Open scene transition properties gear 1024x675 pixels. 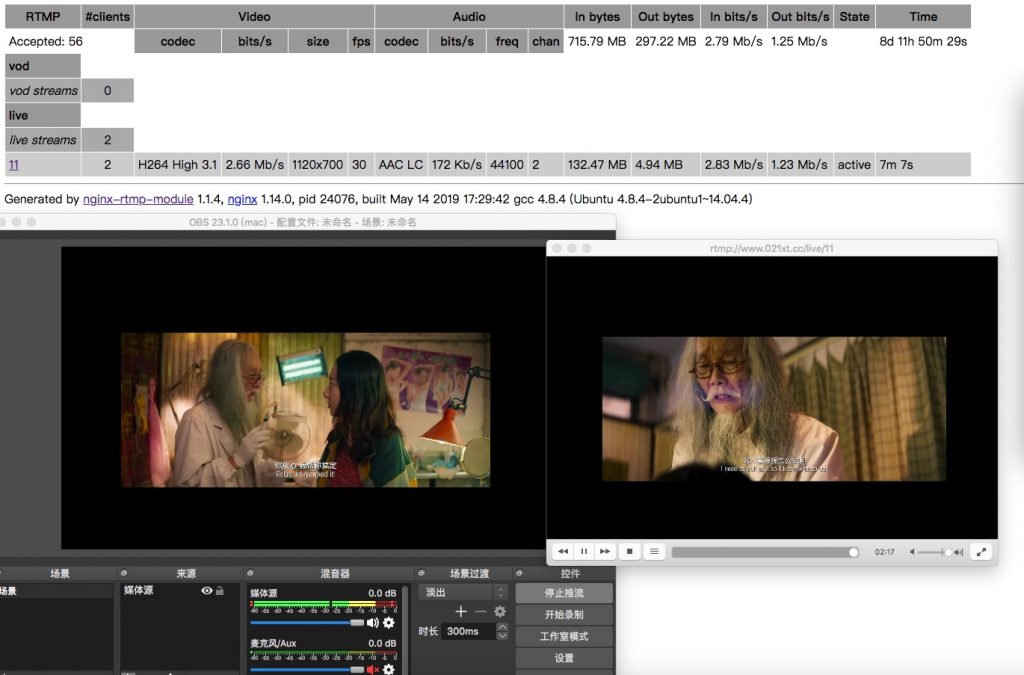pos(500,612)
